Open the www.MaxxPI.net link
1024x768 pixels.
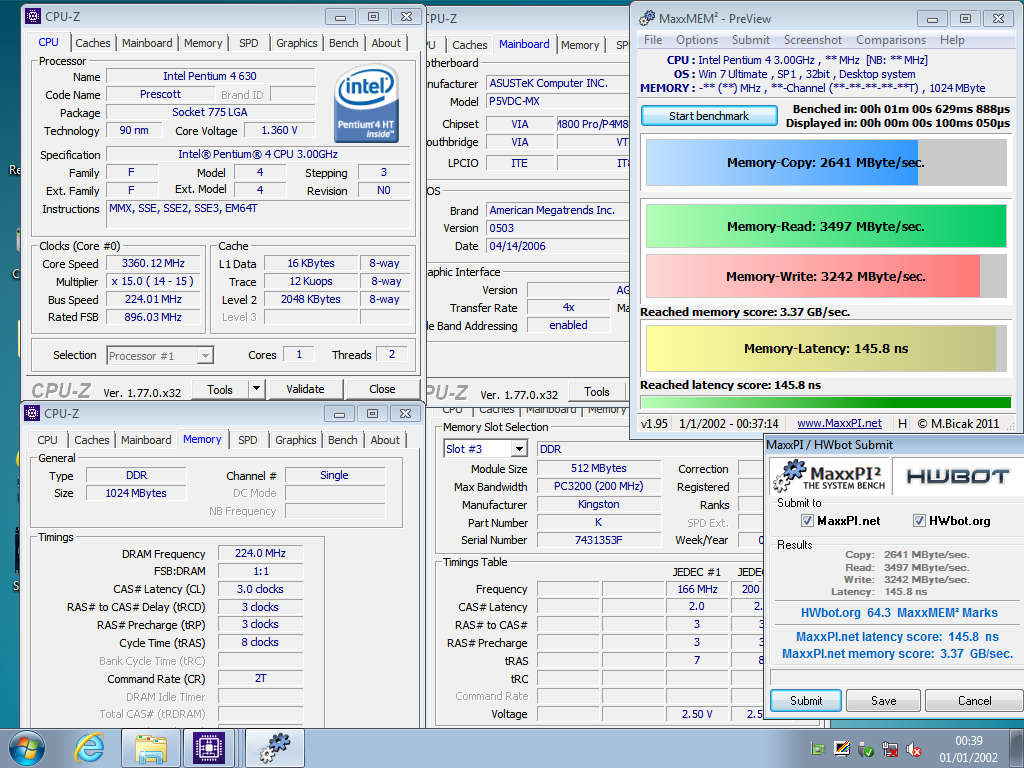[x=839, y=423]
